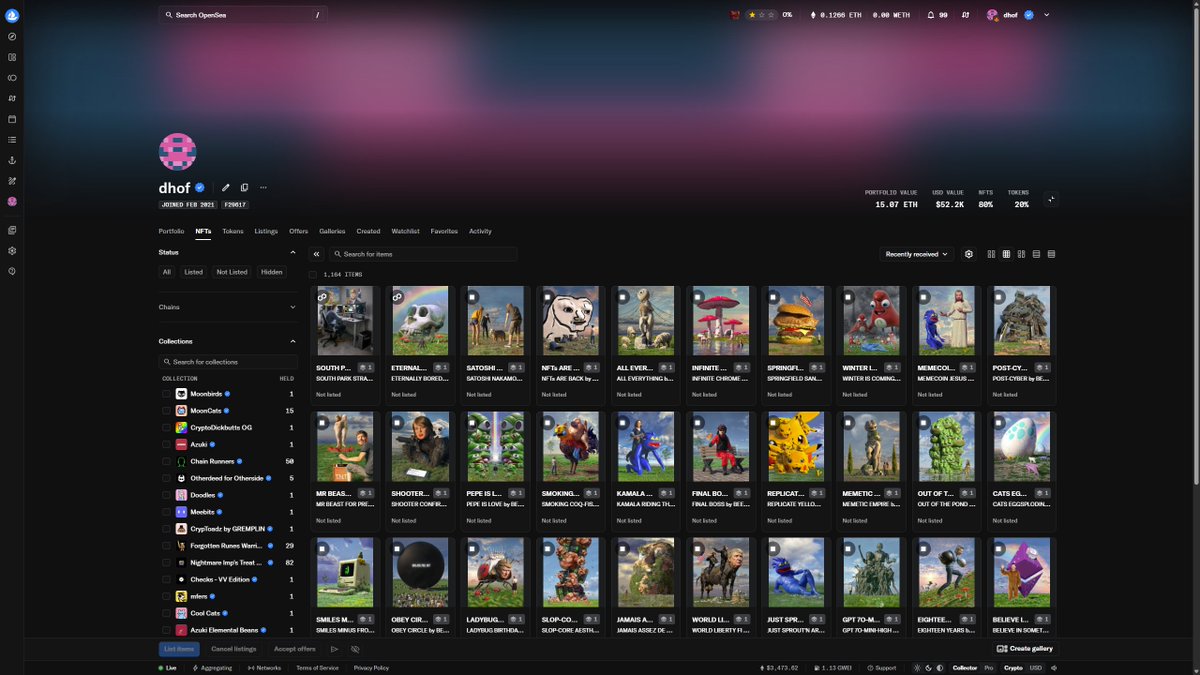Switch to mosaic grid view
This screenshot has height=675, width=1200.
click(x=1021, y=254)
